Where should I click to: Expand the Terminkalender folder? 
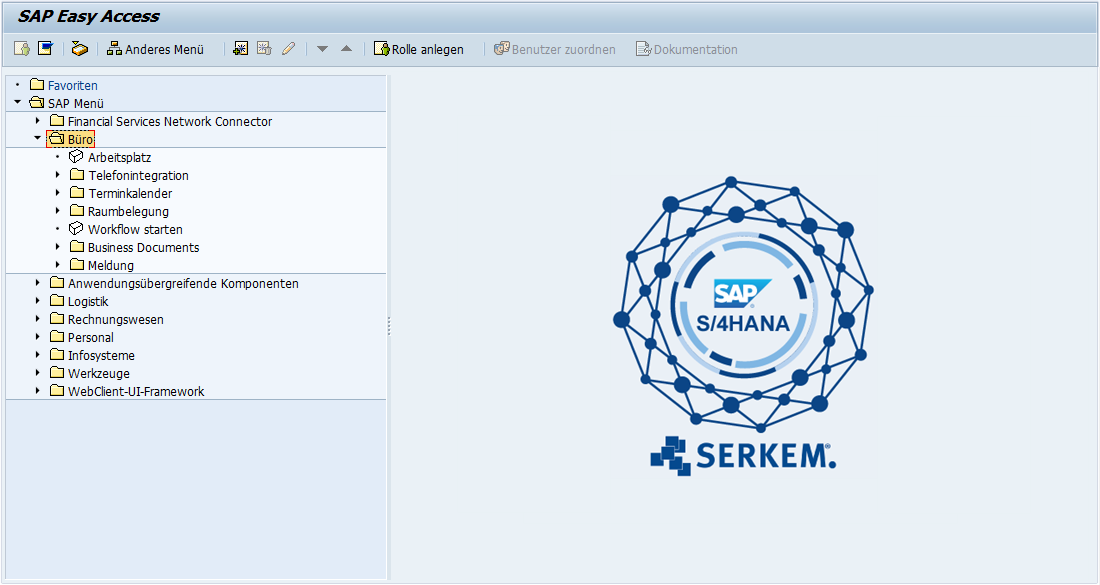coord(57,194)
